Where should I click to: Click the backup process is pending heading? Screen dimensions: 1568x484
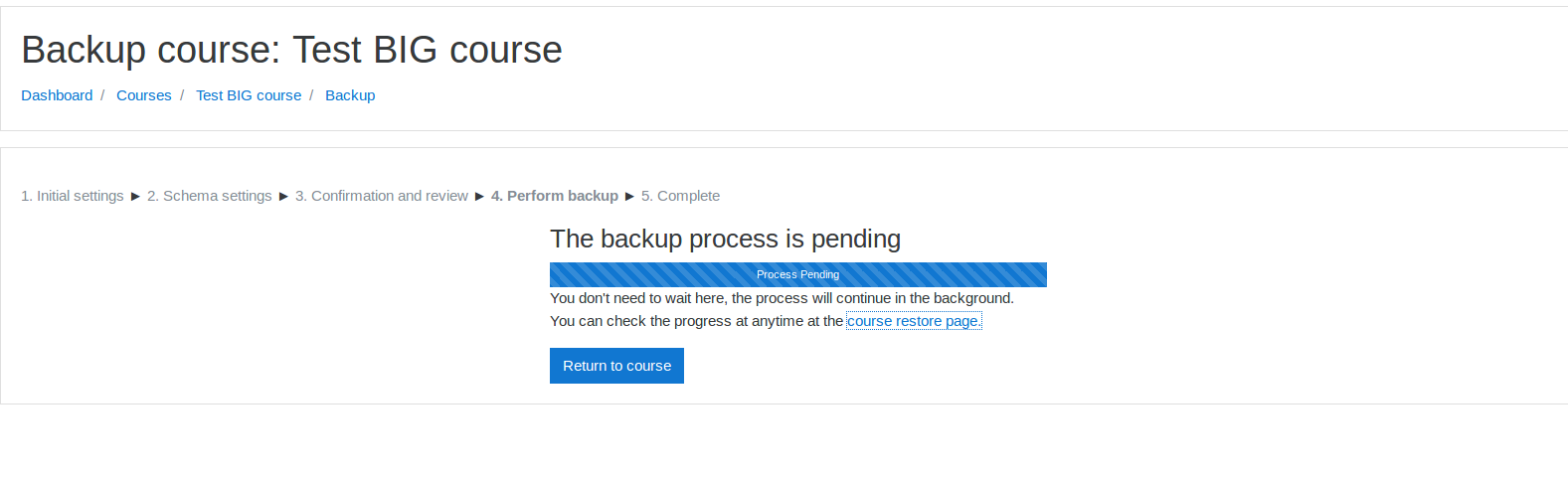click(x=725, y=239)
